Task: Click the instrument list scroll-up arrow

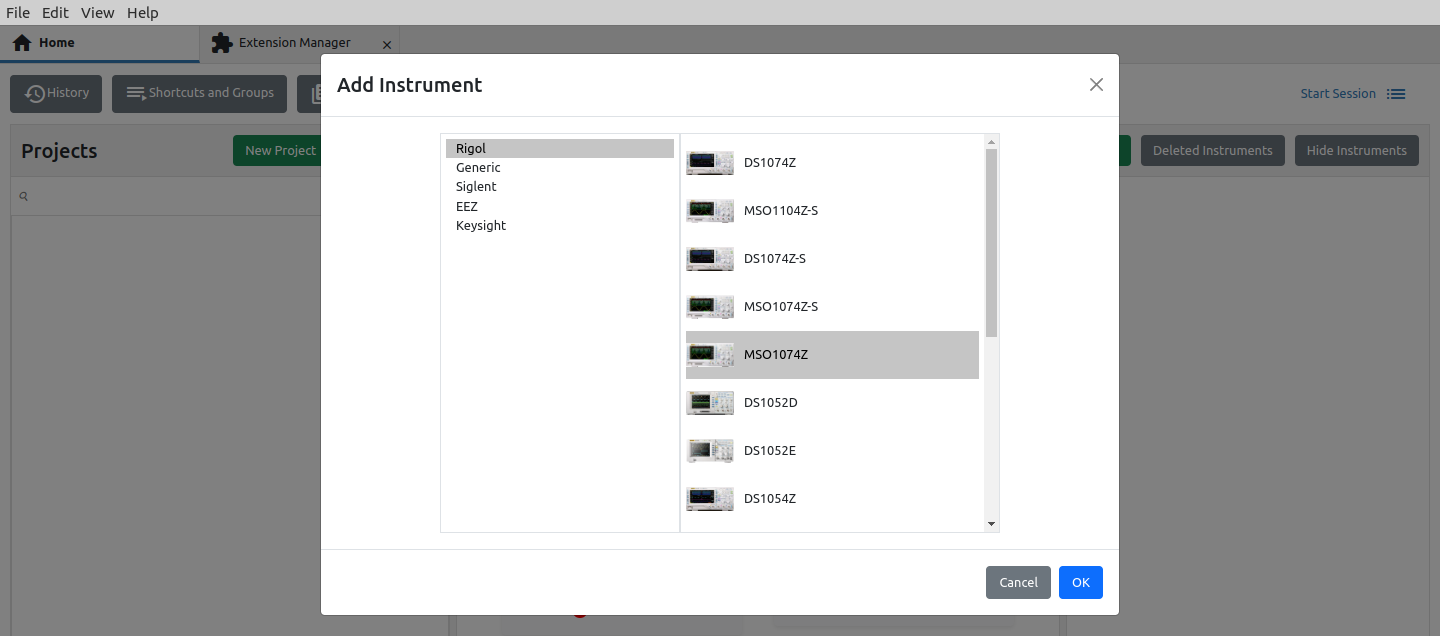Action: click(991, 141)
